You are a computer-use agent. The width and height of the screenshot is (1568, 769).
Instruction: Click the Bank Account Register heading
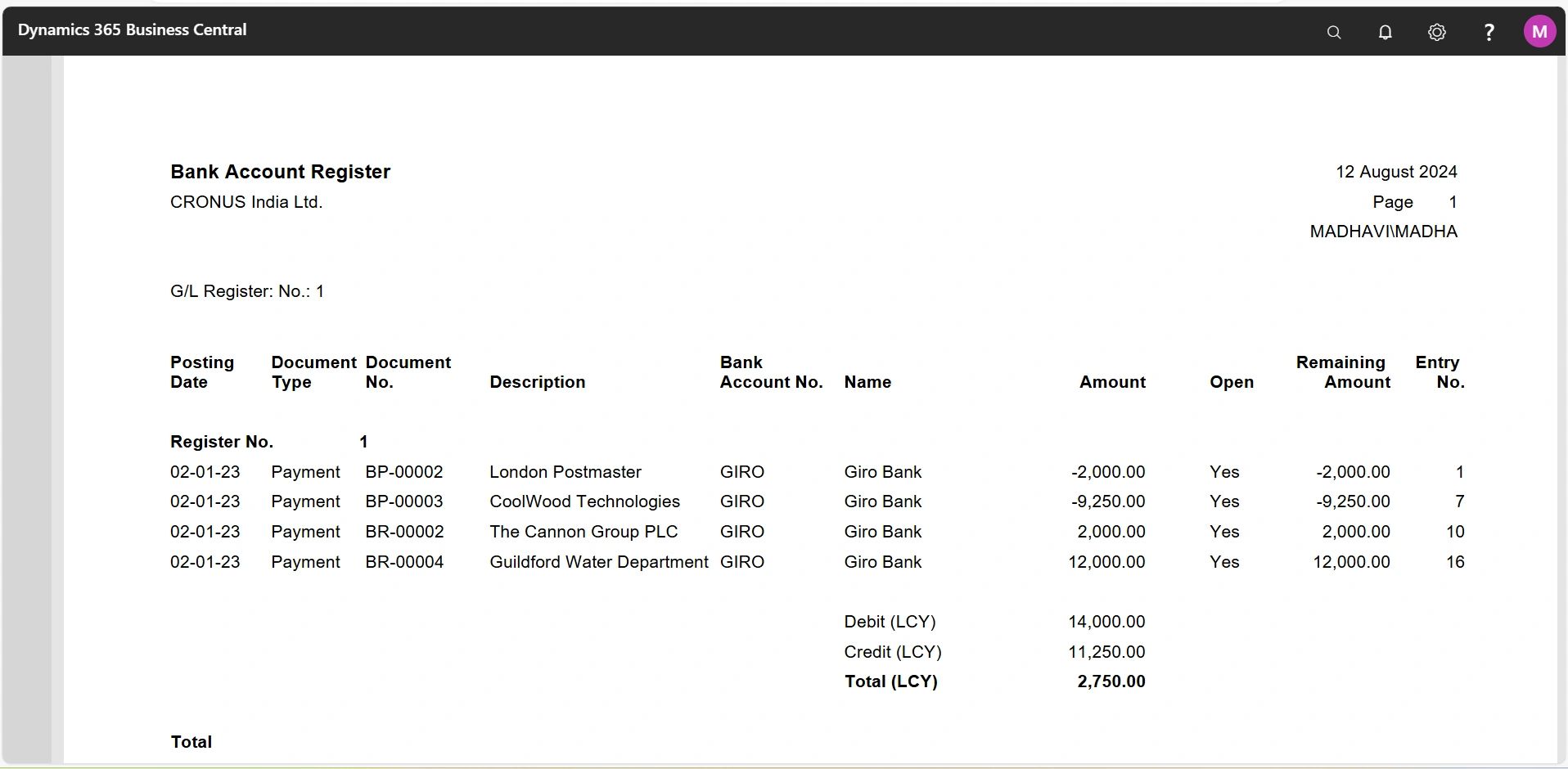[280, 172]
